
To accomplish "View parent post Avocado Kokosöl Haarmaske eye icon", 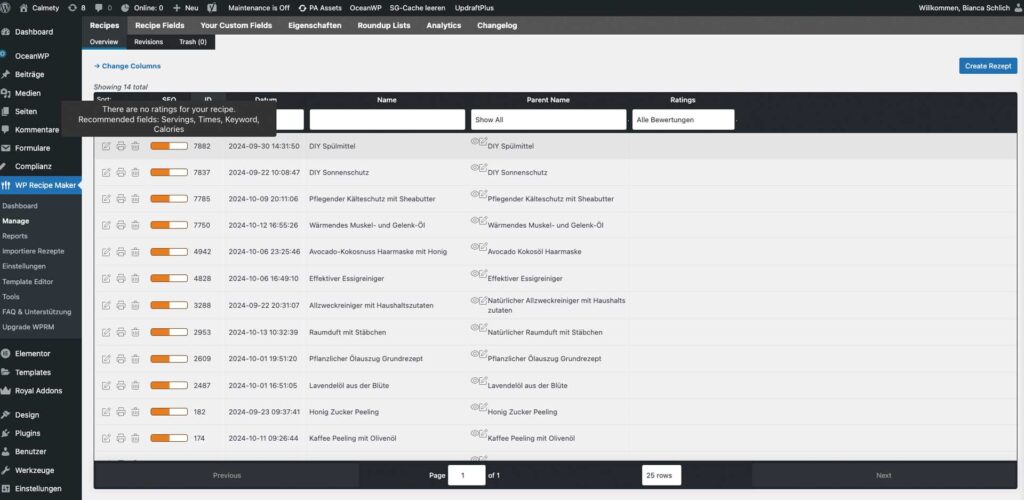I will click(x=474, y=248).
